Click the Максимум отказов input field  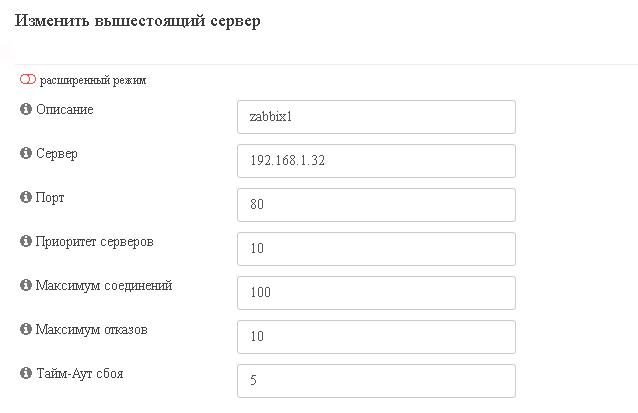pyautogui.click(x=376, y=337)
